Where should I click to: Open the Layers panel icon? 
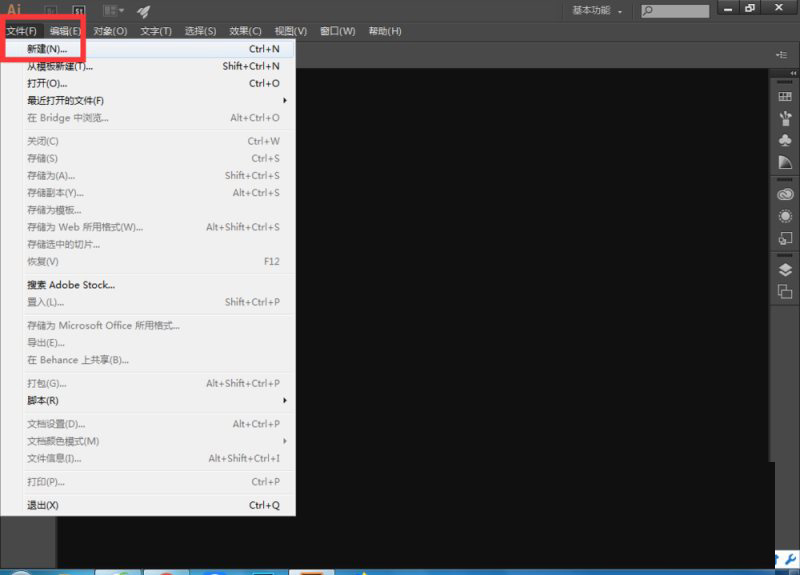pos(785,270)
